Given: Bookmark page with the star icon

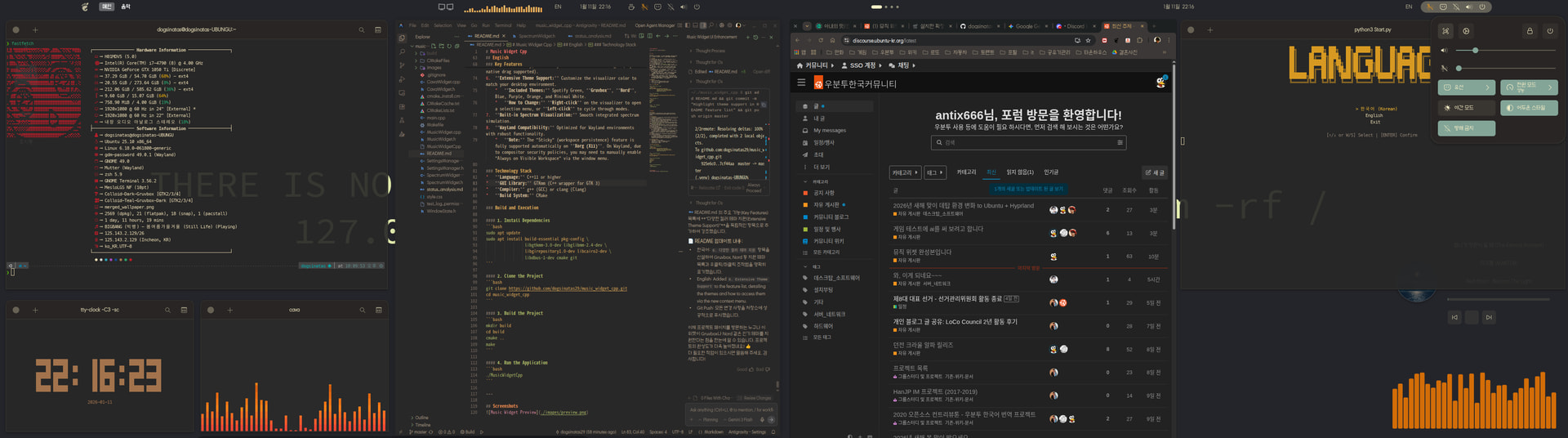Looking at the screenshot, I should coord(1088,40).
